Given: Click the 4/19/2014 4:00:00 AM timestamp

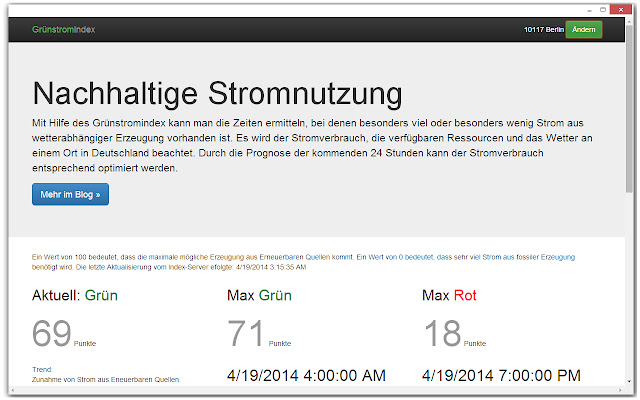Looking at the screenshot, I should pyautogui.click(x=306, y=376).
